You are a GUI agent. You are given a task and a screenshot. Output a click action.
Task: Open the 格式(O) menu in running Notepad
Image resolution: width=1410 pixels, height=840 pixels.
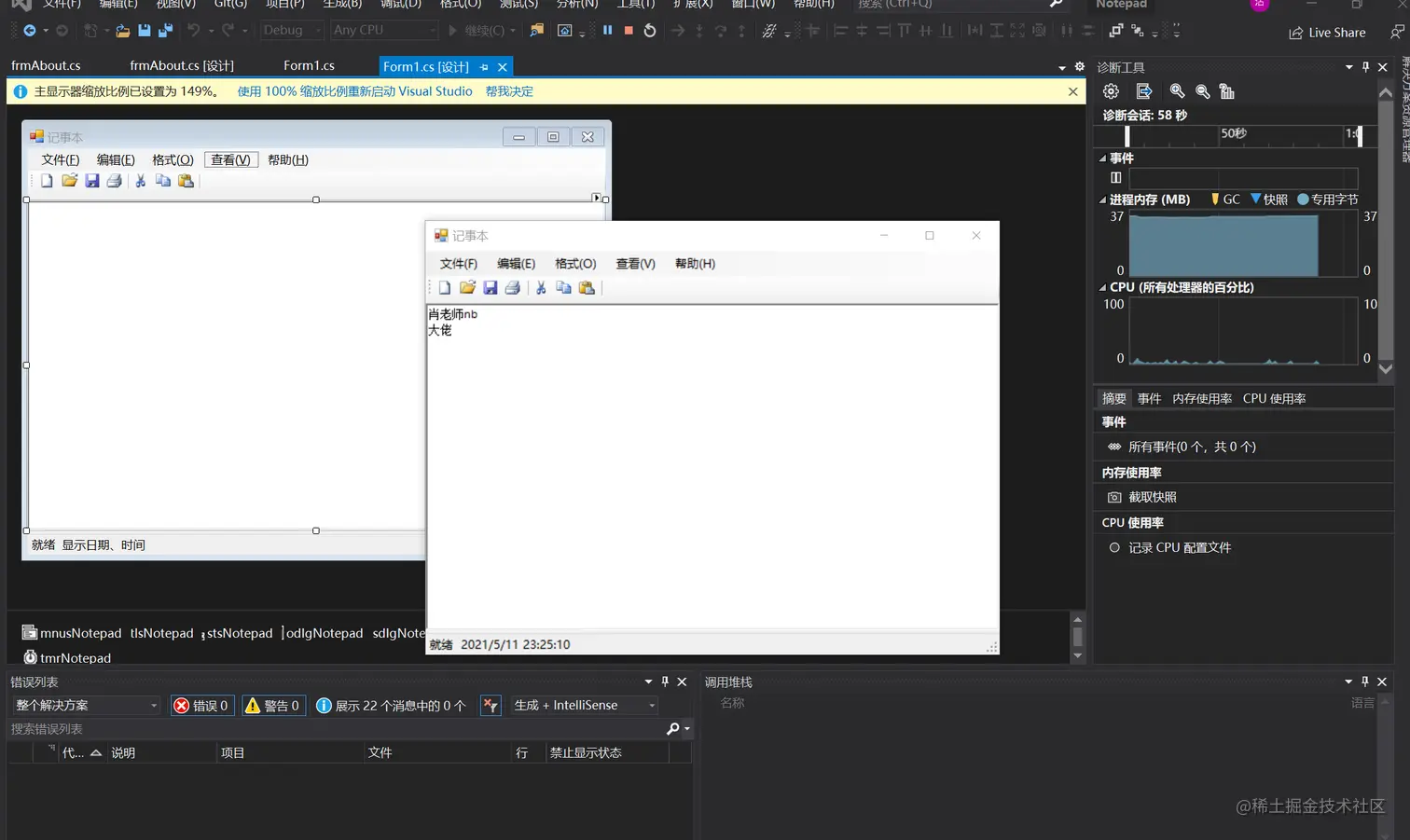pyautogui.click(x=575, y=264)
